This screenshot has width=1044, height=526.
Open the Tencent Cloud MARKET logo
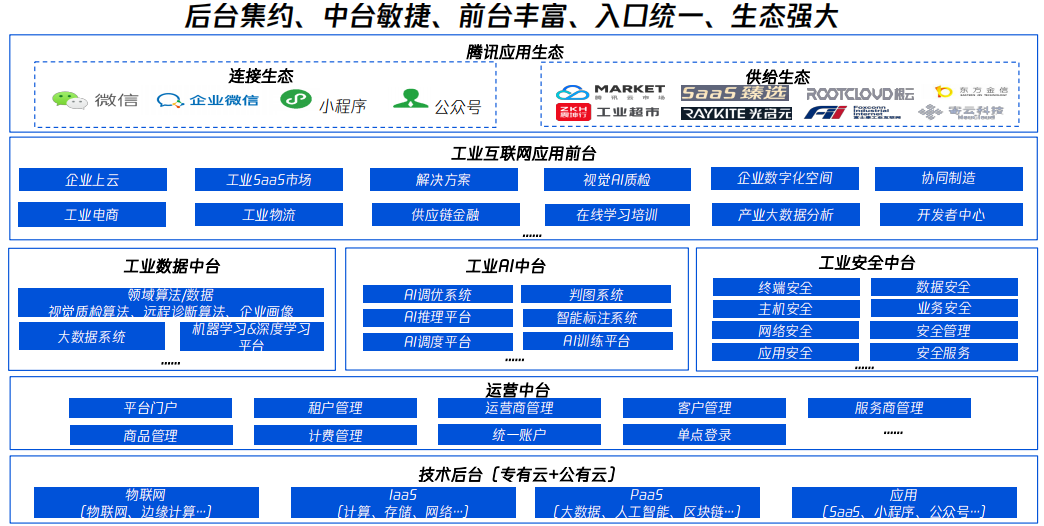(611, 91)
